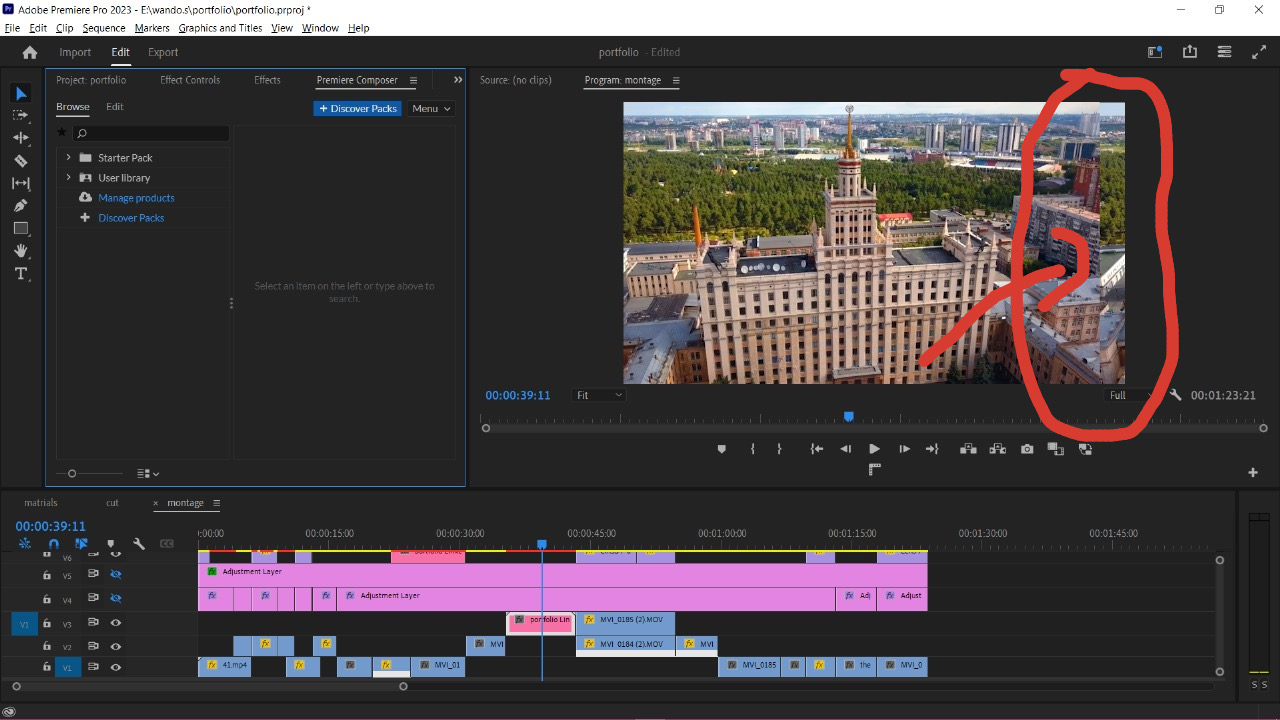Screen dimensions: 1280x720
Task: Add a marker in the Program monitor
Action: (722, 448)
